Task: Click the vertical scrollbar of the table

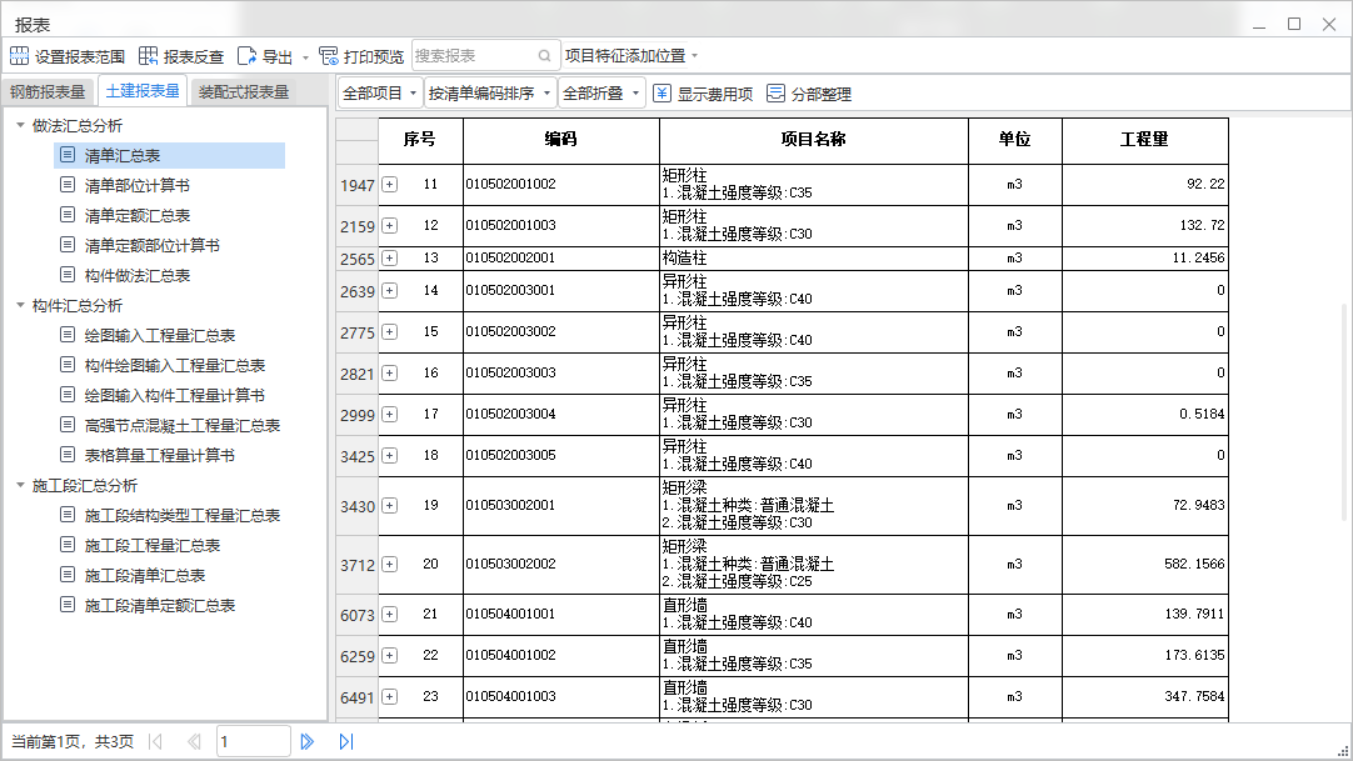Action: [x=1343, y=412]
